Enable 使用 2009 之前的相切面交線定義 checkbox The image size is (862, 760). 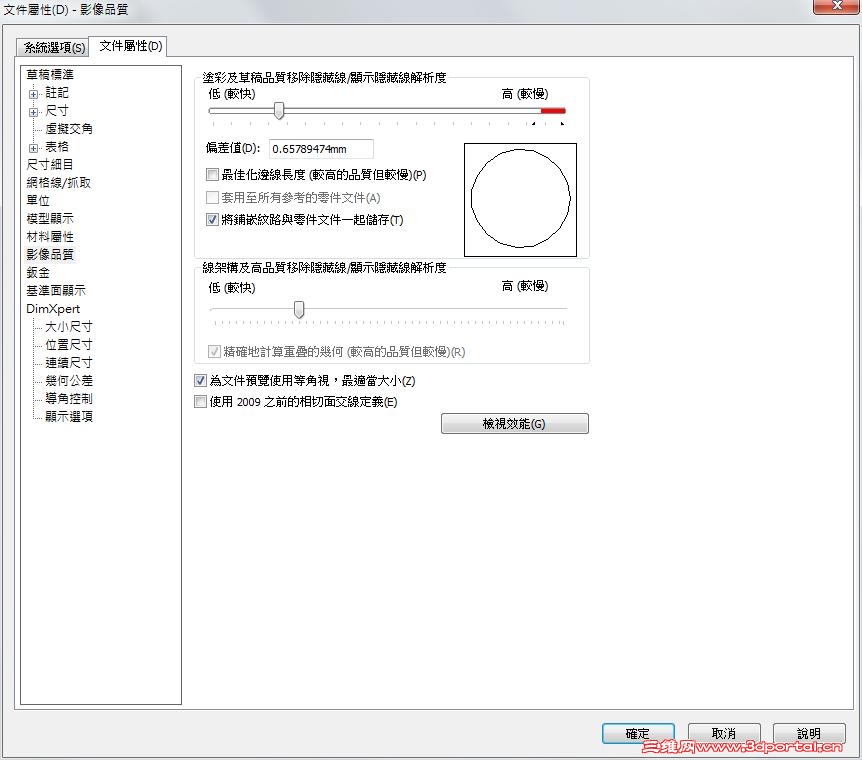(200, 401)
